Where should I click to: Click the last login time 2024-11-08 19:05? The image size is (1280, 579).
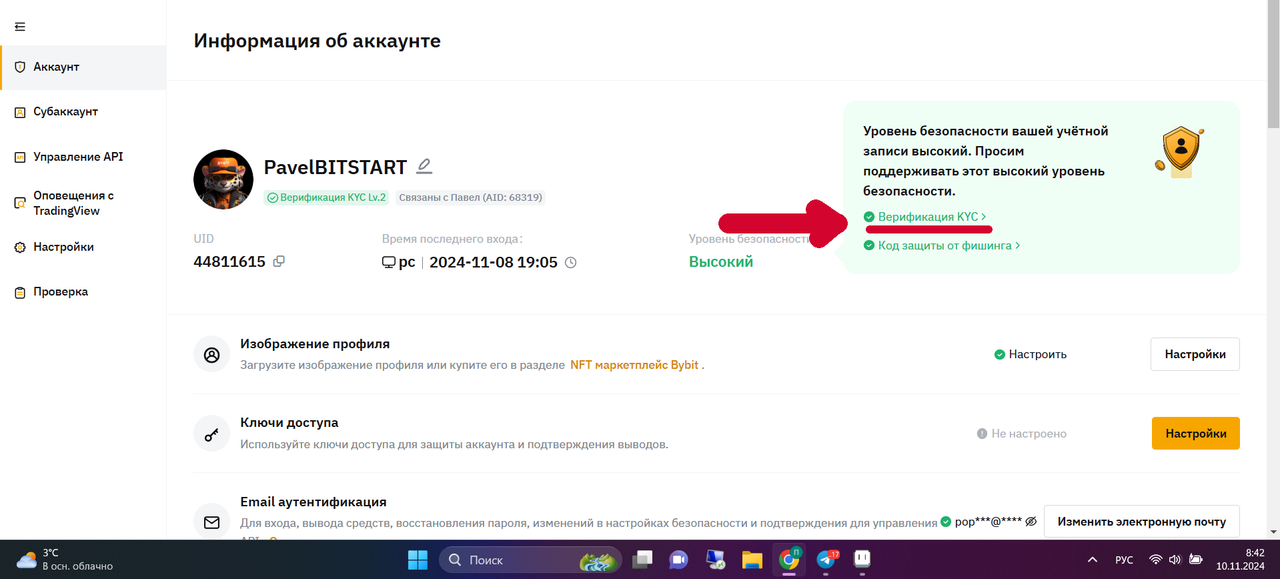pyautogui.click(x=493, y=262)
